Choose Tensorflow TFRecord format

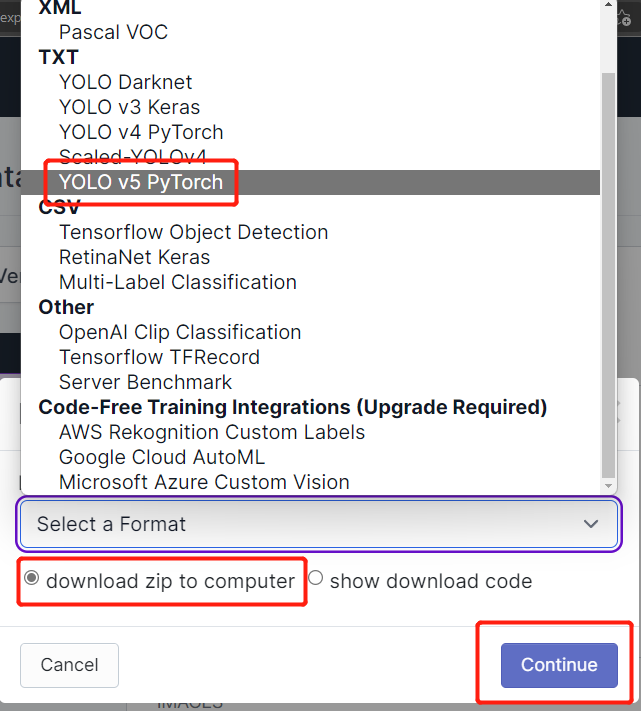[x=159, y=357]
